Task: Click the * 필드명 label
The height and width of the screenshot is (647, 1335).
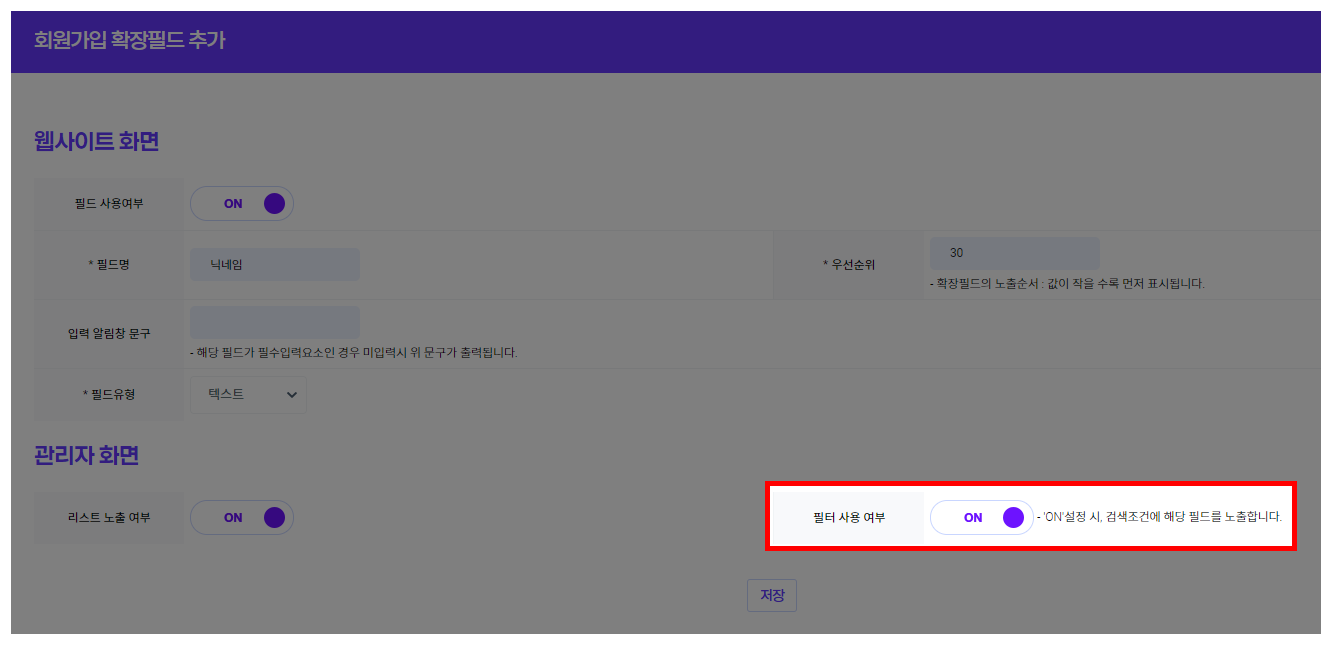Action: [109, 265]
